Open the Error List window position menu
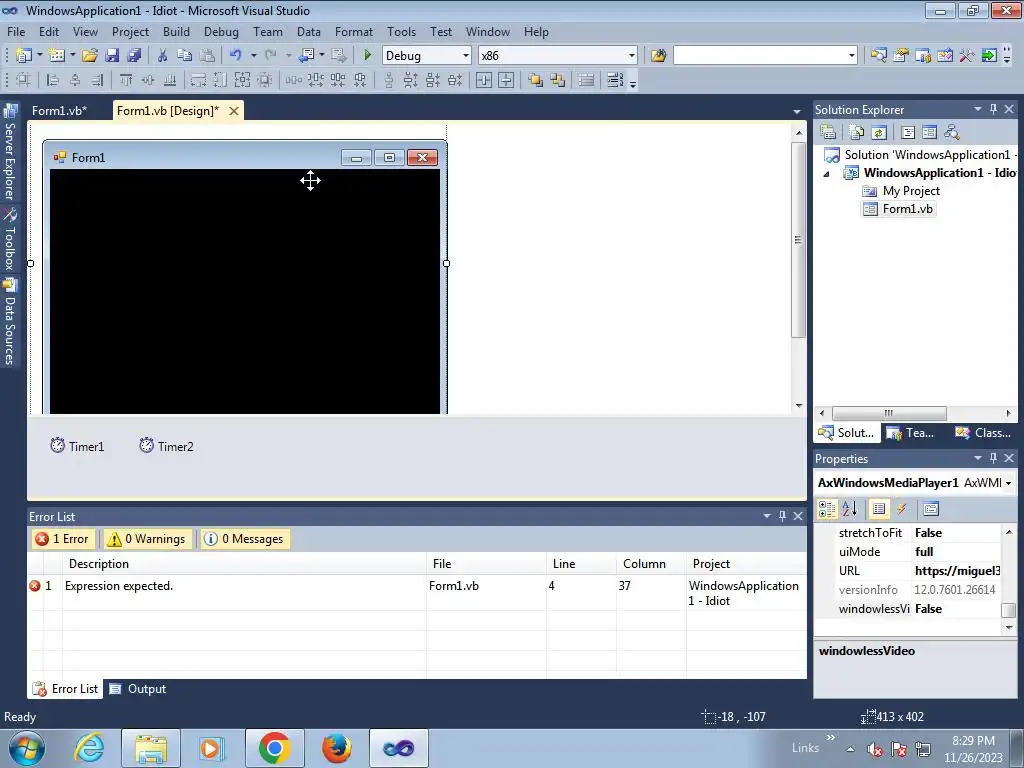 [x=767, y=516]
